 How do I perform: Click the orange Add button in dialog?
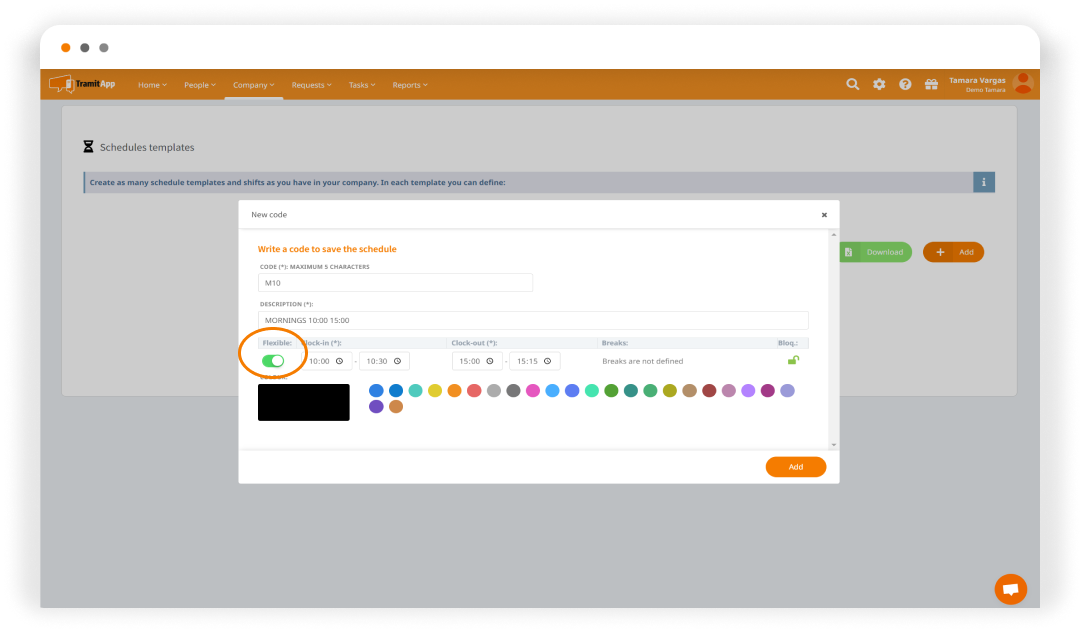click(795, 467)
